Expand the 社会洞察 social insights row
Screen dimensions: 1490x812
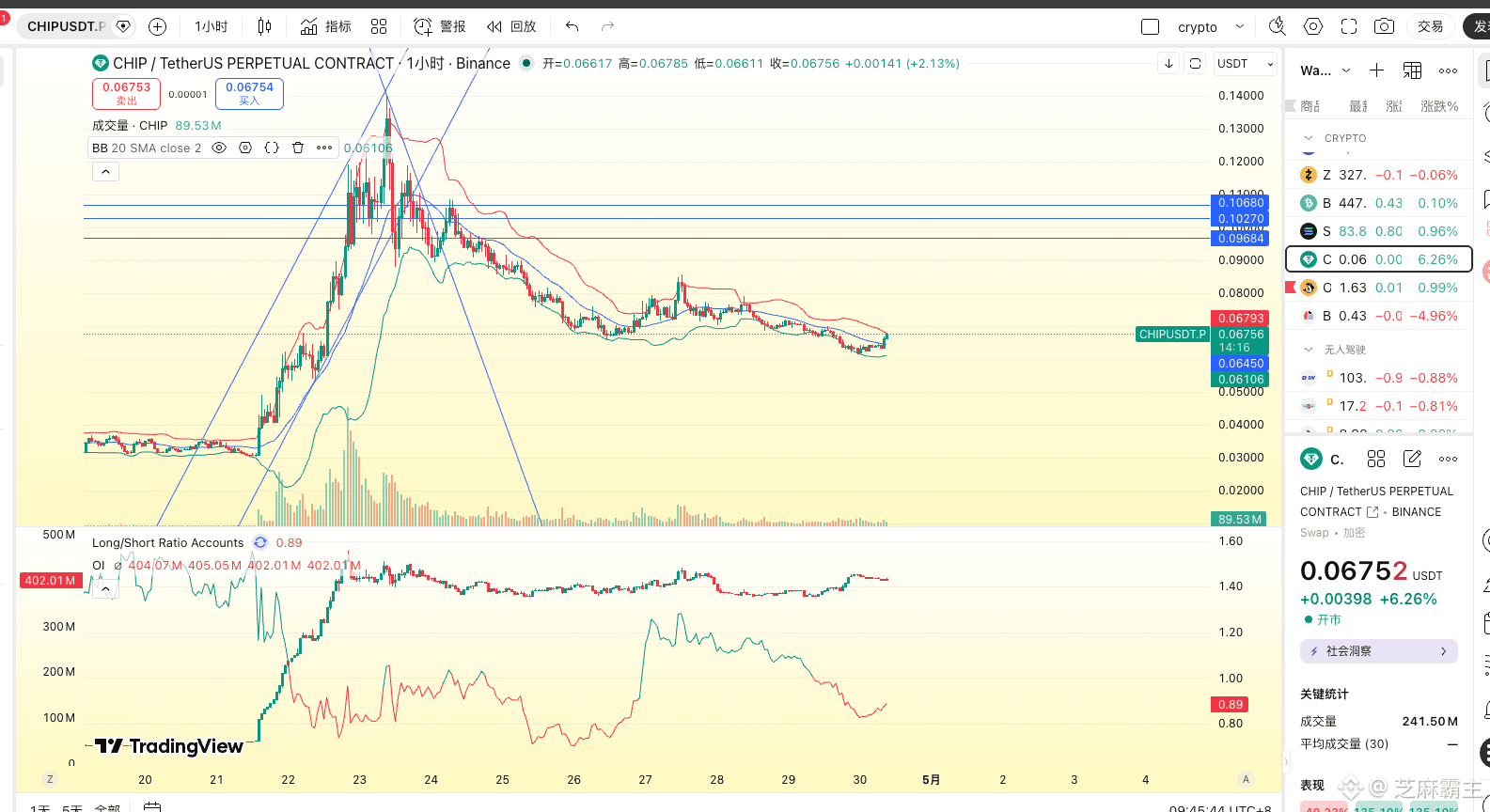[1379, 651]
